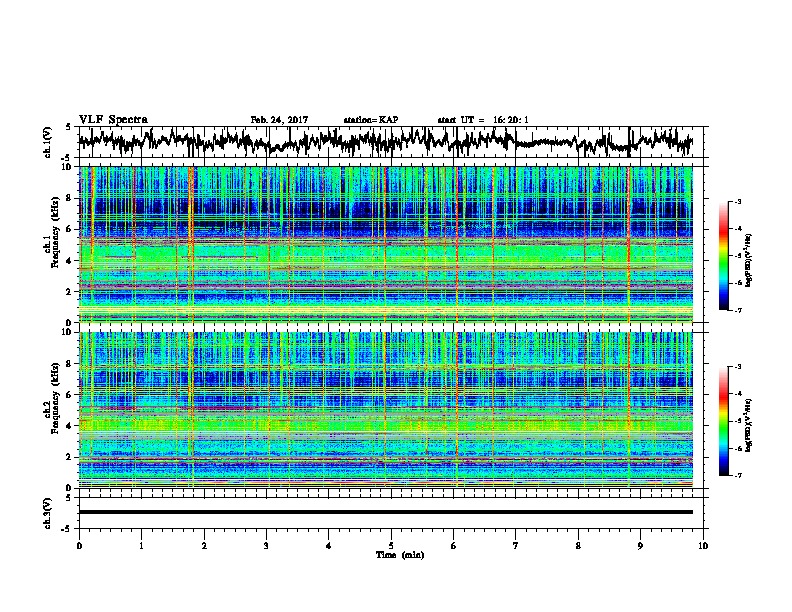792x612 pixels.
Task: Click the ch.2 spectrogram panel
Action: 386,410
